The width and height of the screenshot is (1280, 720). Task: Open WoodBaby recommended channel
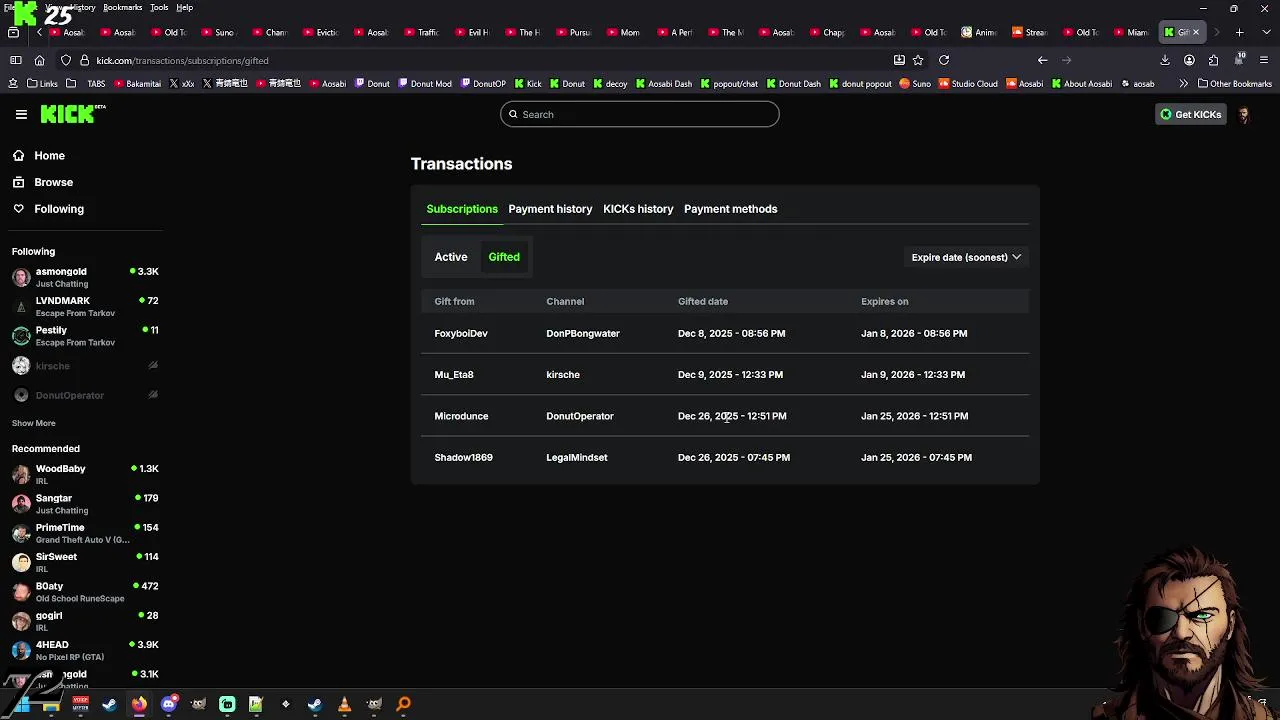click(85, 474)
